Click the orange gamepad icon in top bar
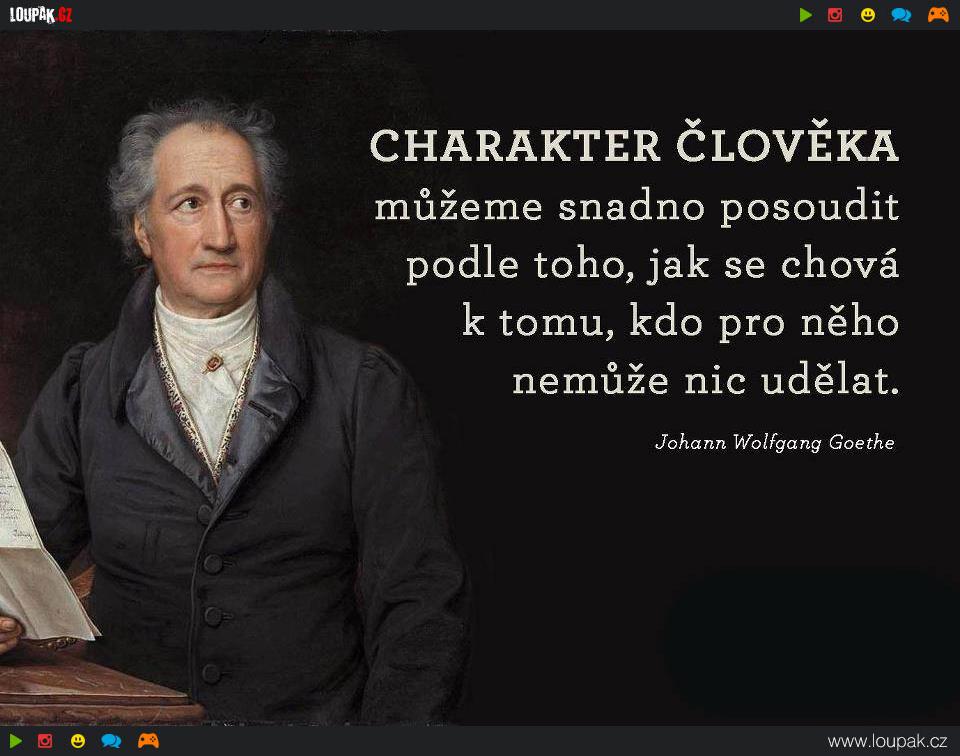Screen dimensions: 960x756 pos(938,15)
